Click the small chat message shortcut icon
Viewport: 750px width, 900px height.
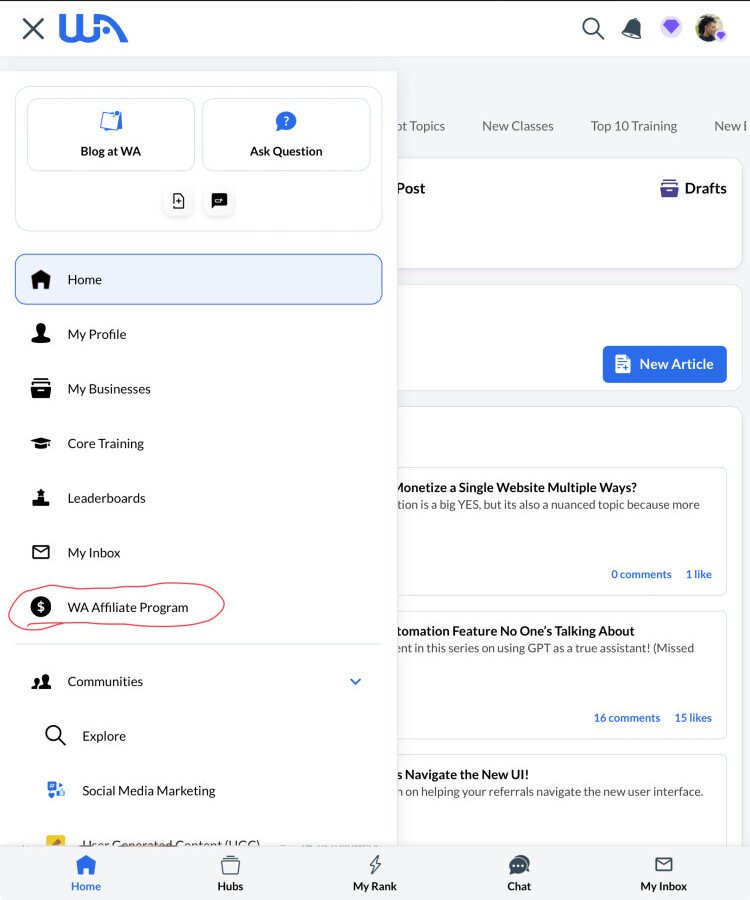[x=219, y=201]
